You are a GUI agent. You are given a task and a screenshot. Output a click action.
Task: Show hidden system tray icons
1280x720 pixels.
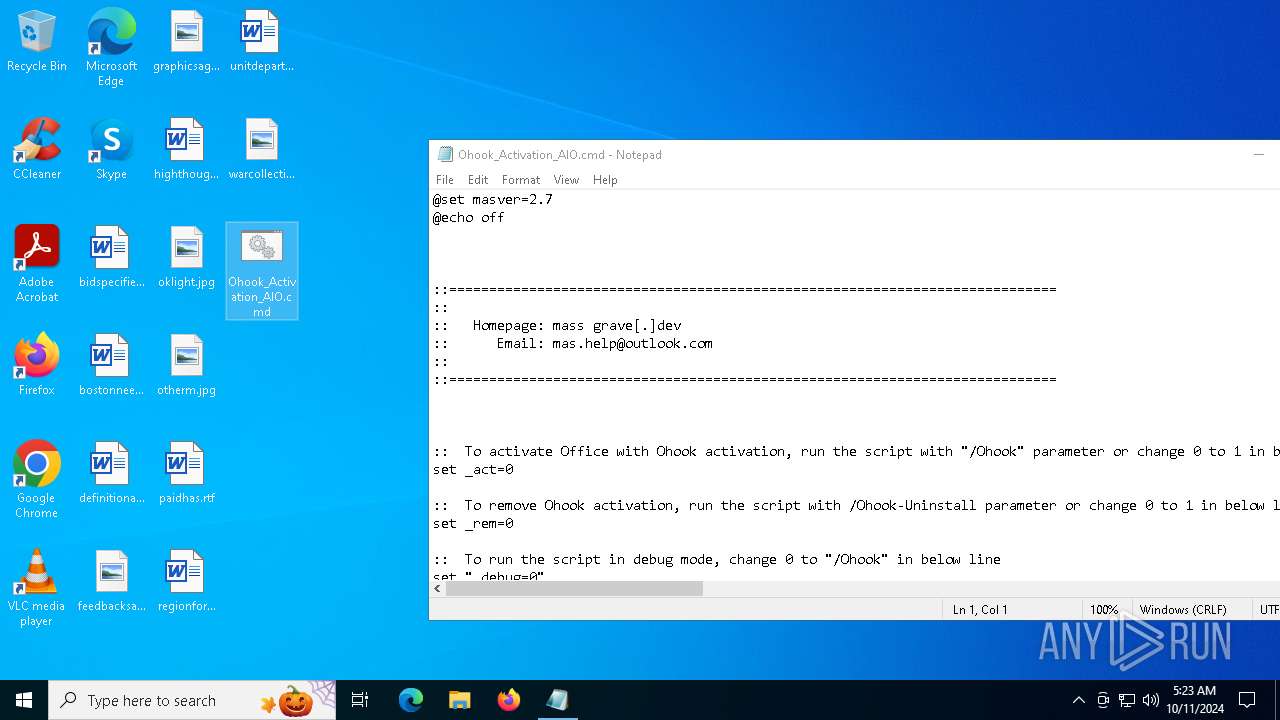(x=1078, y=700)
